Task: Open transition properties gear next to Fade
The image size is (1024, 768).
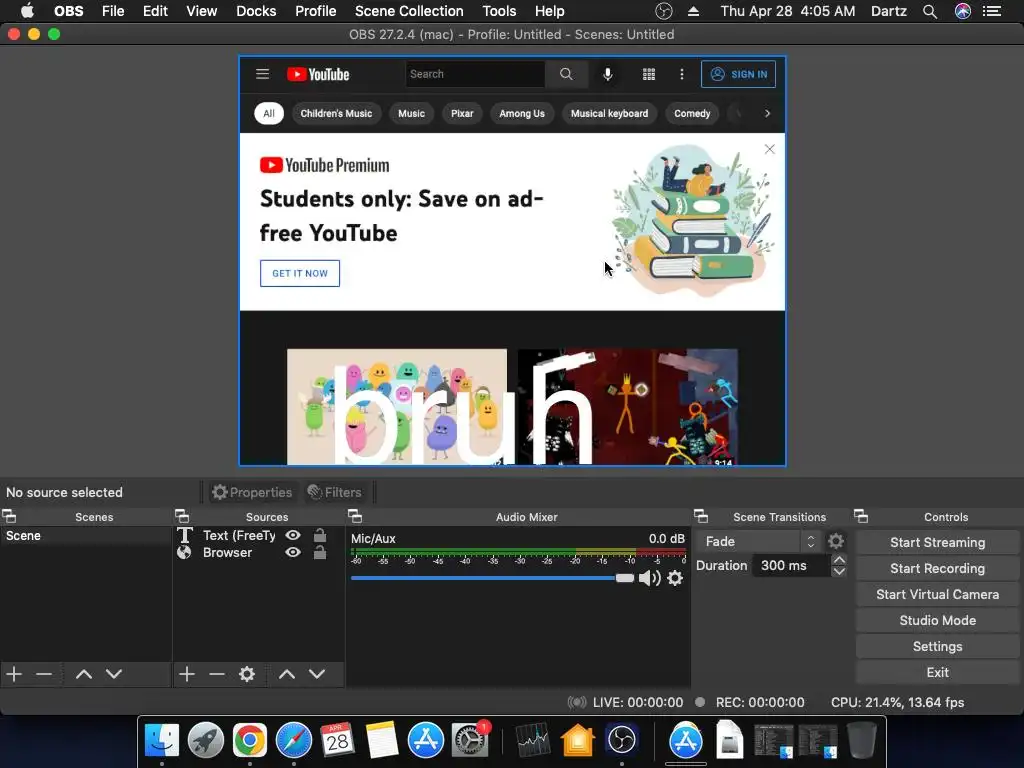Action: [836, 541]
